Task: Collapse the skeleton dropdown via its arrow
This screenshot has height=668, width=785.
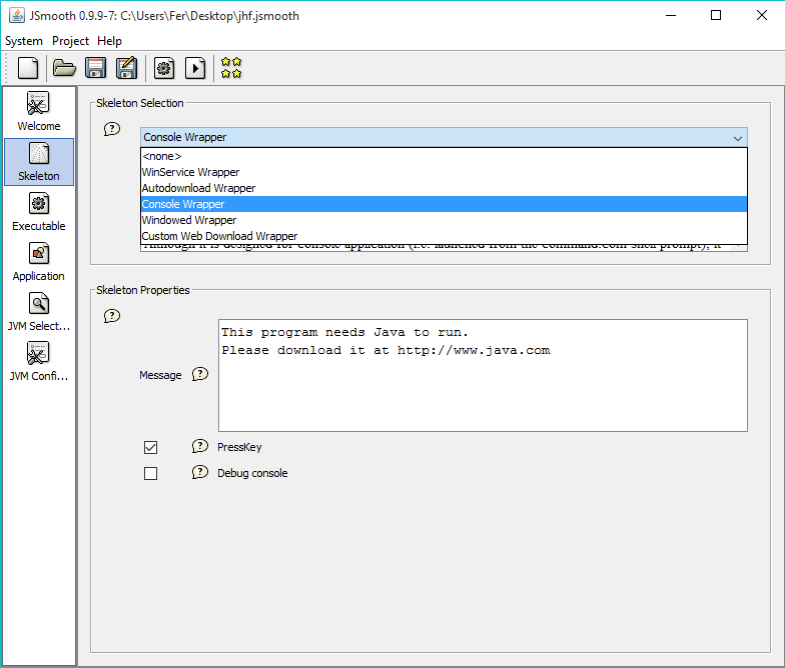Action: point(737,138)
